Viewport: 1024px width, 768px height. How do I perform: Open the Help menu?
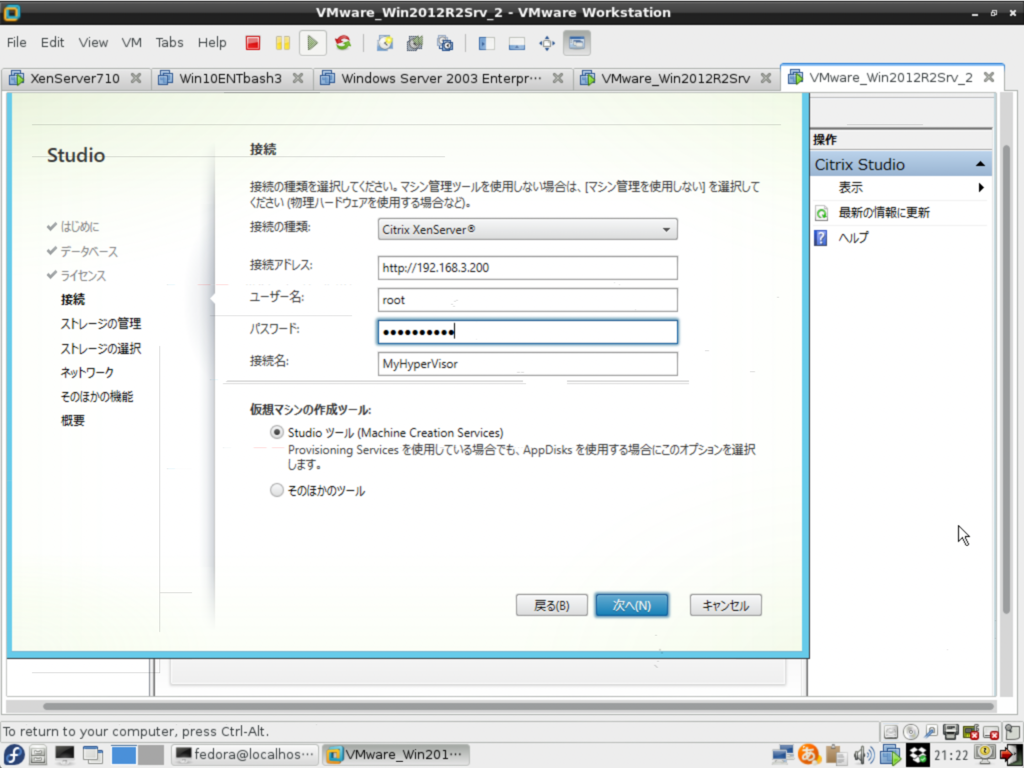click(212, 42)
